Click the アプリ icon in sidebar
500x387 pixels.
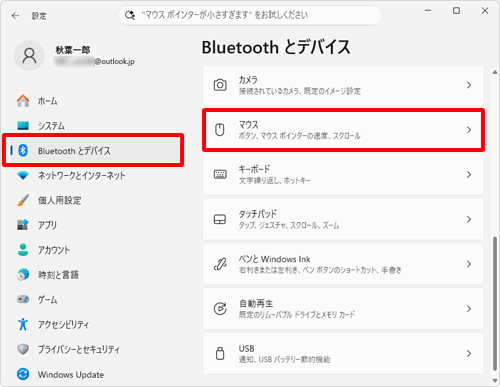click(x=23, y=225)
